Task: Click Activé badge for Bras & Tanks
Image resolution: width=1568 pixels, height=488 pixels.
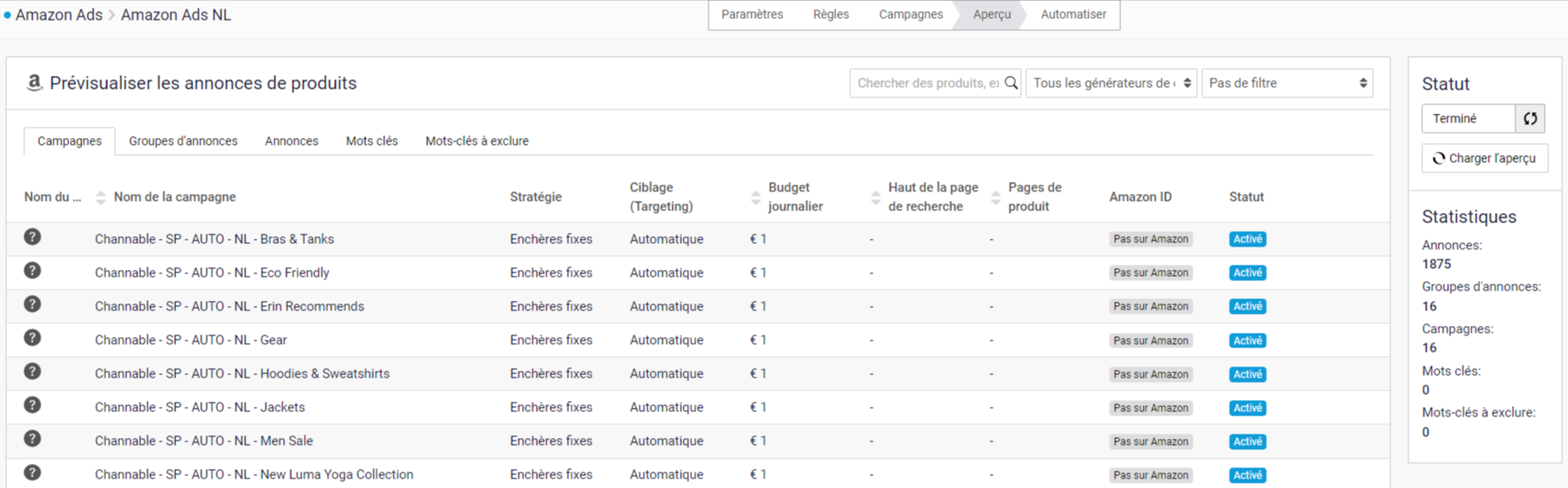Action: (x=1248, y=239)
